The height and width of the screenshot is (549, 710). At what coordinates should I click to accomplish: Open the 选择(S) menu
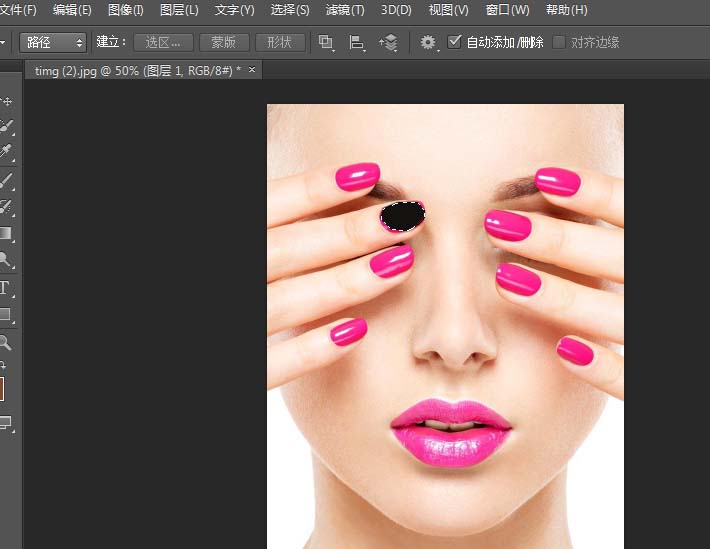290,10
